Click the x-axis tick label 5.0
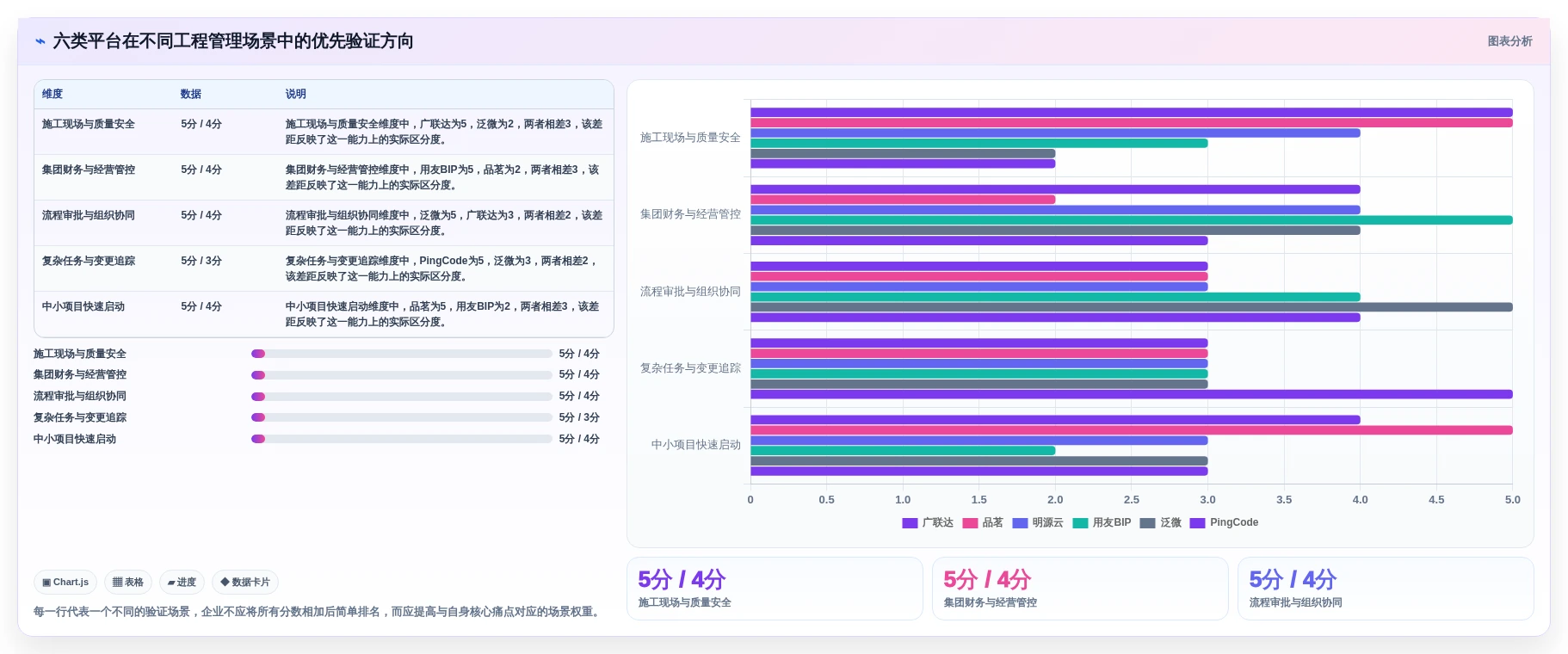This screenshot has height=654, width=1568. 1513,500
